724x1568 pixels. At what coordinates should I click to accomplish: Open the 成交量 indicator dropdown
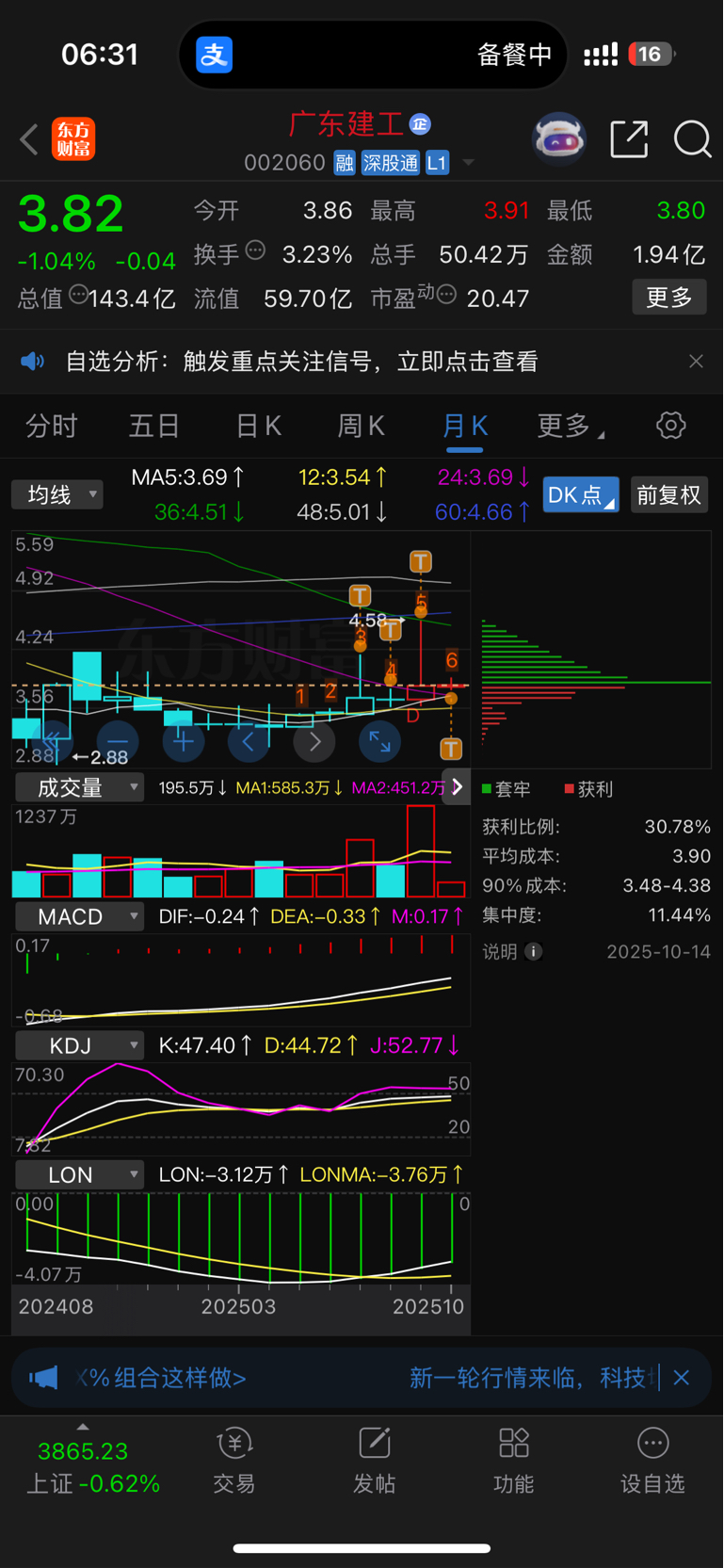click(x=79, y=787)
